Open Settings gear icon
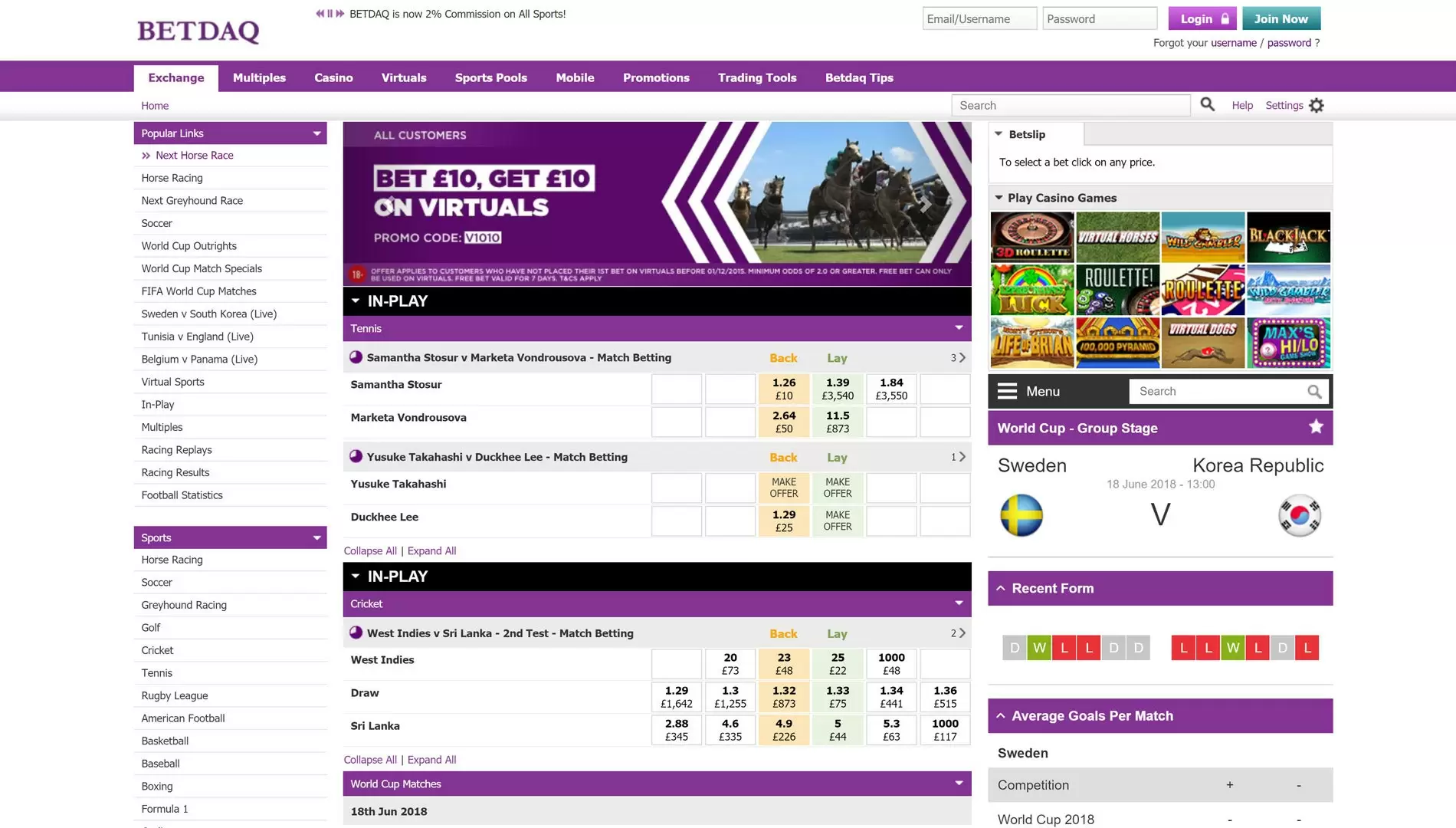1456x828 pixels. point(1317,105)
